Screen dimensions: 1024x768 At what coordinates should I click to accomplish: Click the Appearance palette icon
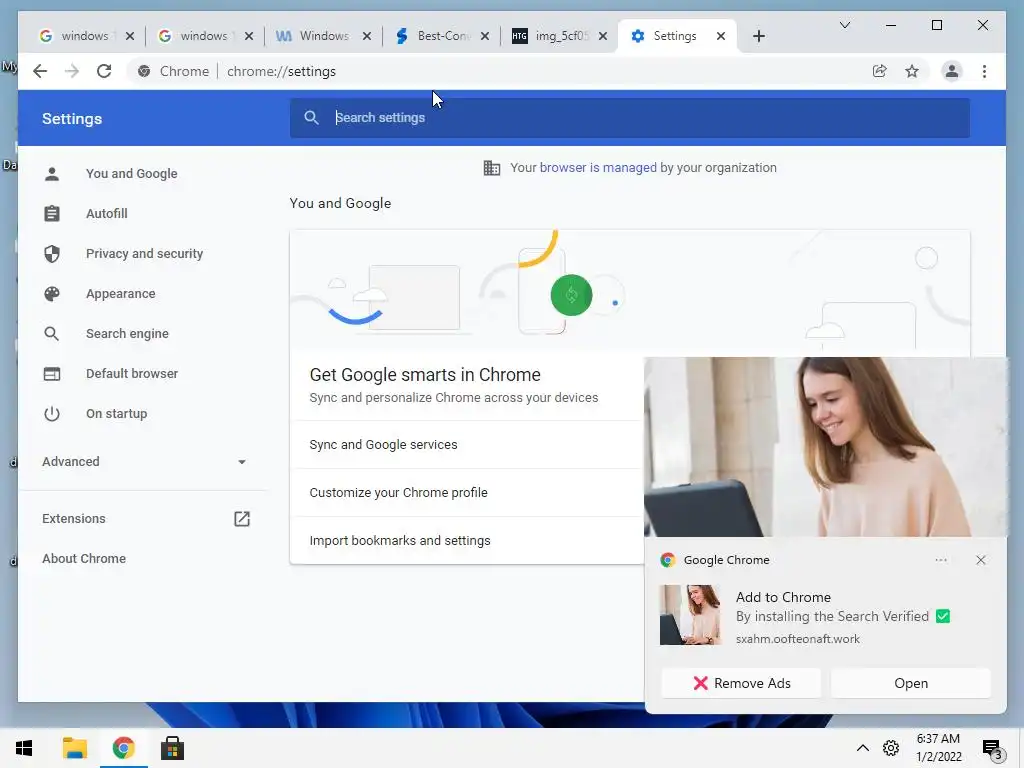click(52, 294)
